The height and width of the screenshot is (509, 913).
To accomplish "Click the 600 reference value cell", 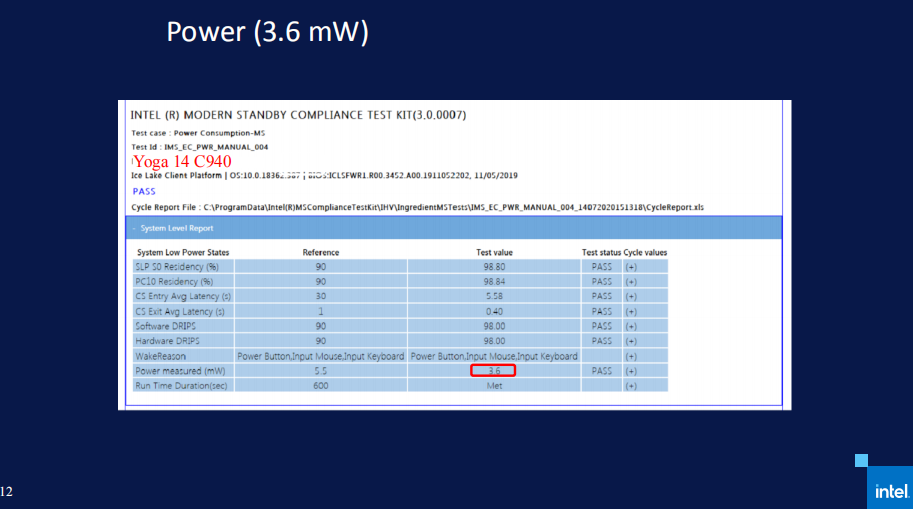I will click(x=321, y=386).
